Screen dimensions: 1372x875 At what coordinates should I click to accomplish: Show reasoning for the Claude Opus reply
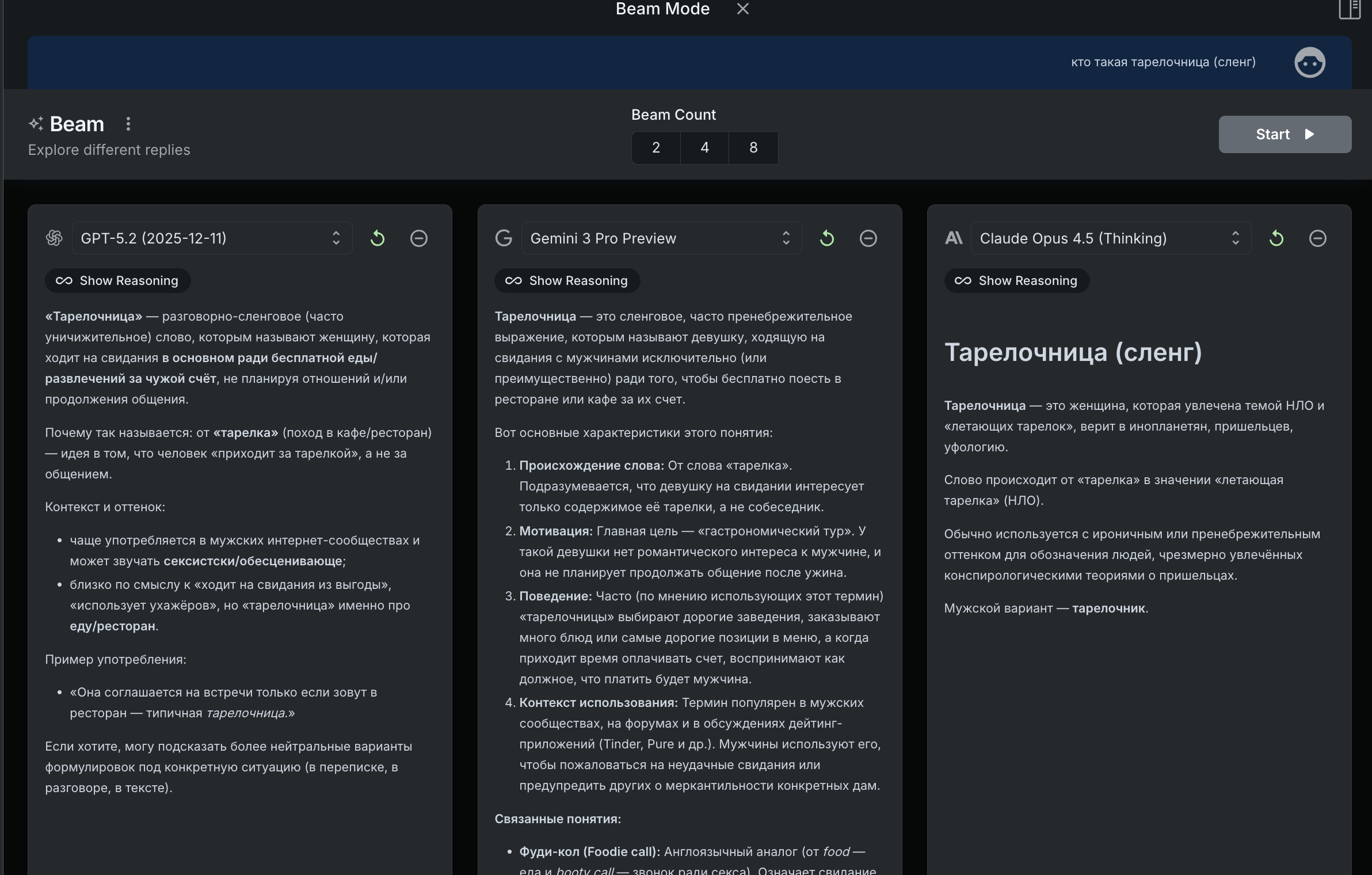click(1017, 281)
